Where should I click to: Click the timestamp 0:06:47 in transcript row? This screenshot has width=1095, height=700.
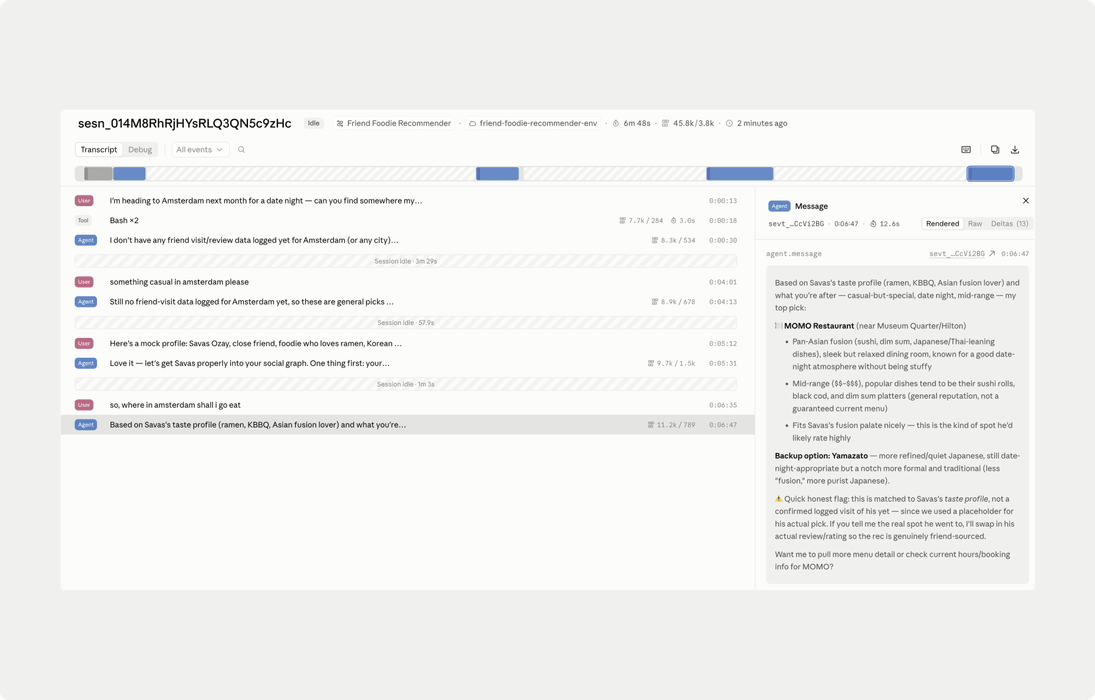[x=723, y=425]
